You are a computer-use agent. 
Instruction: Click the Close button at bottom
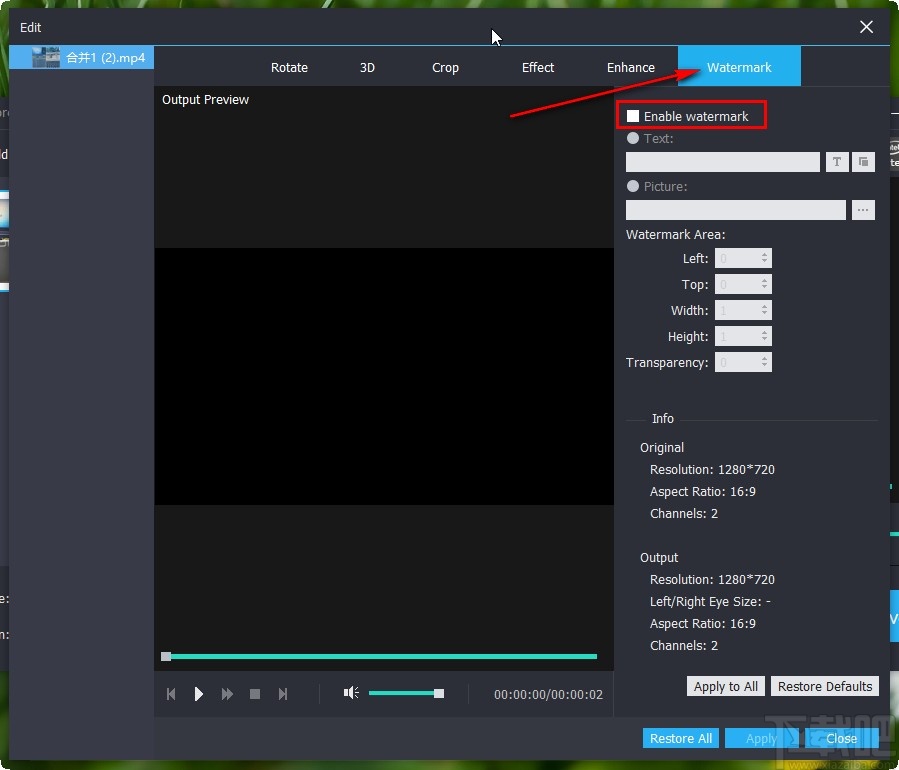pos(841,738)
